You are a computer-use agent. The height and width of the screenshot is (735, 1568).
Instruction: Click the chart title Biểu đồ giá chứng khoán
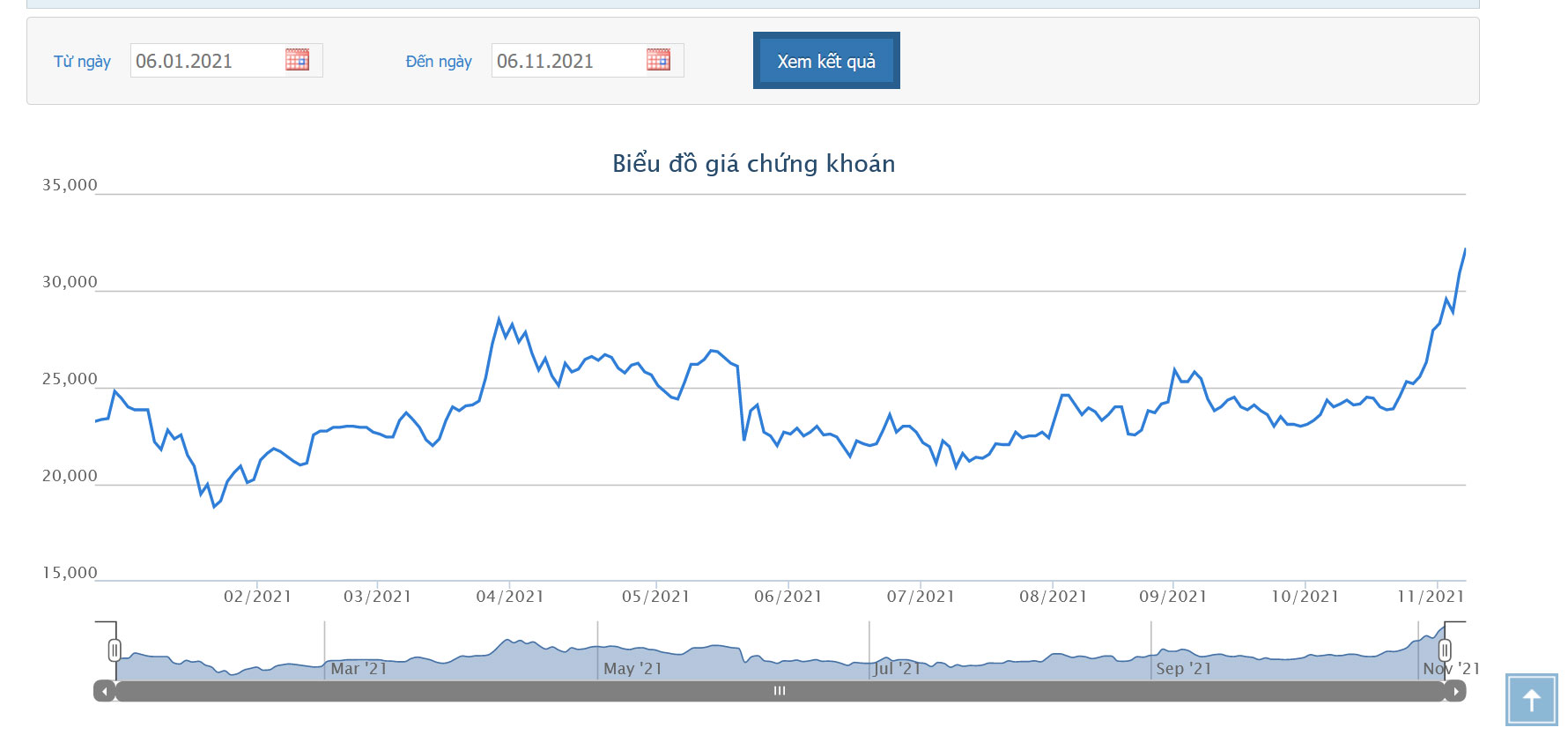point(753,164)
